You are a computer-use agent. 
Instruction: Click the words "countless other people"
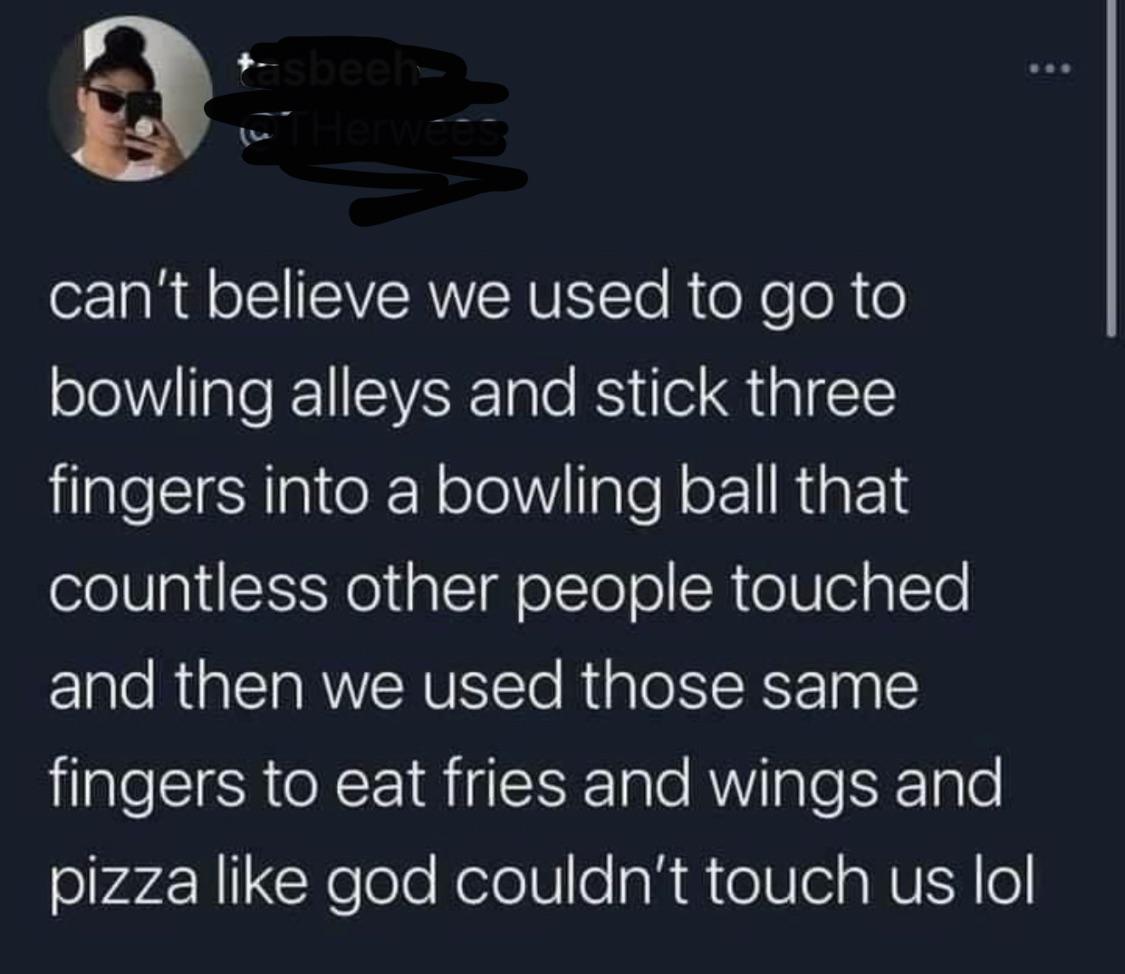tap(378, 592)
